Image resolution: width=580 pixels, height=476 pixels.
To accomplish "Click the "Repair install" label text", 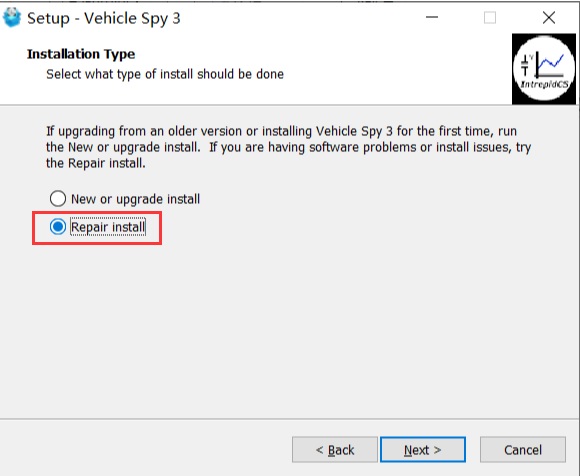I will pyautogui.click(x=108, y=227).
